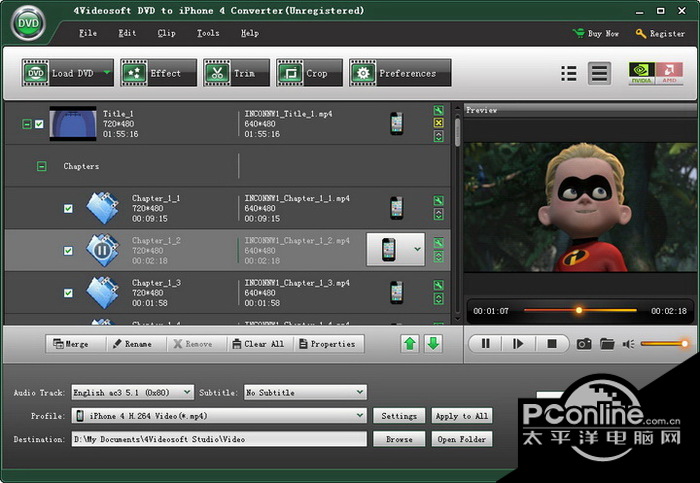
Task: Select the Crop tool
Action: tap(309, 73)
